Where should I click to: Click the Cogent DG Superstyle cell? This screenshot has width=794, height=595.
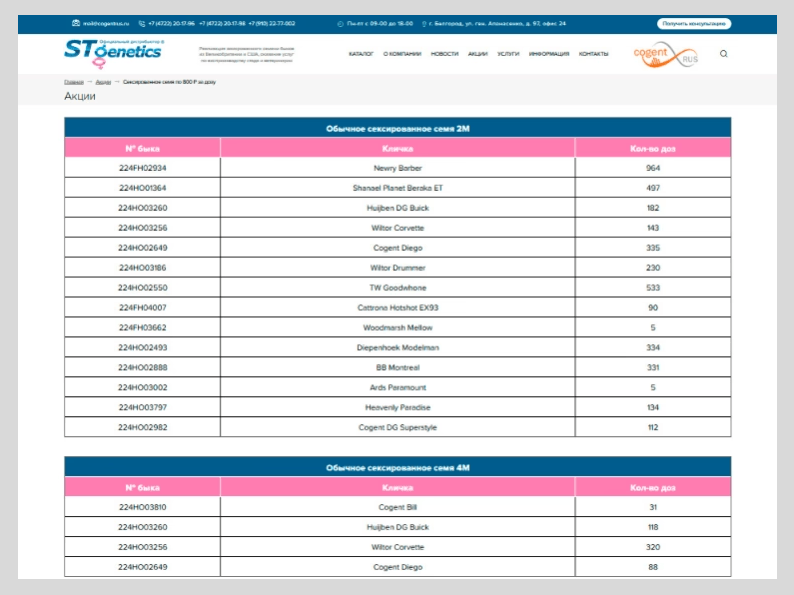pyautogui.click(x=398, y=427)
